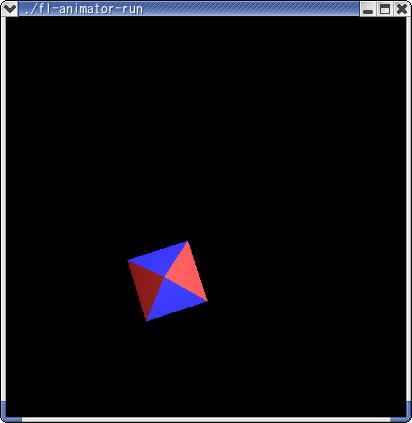This screenshot has width=412, height=423.
Task: Click the leftmost corner of the shape
Action: pos(128,261)
